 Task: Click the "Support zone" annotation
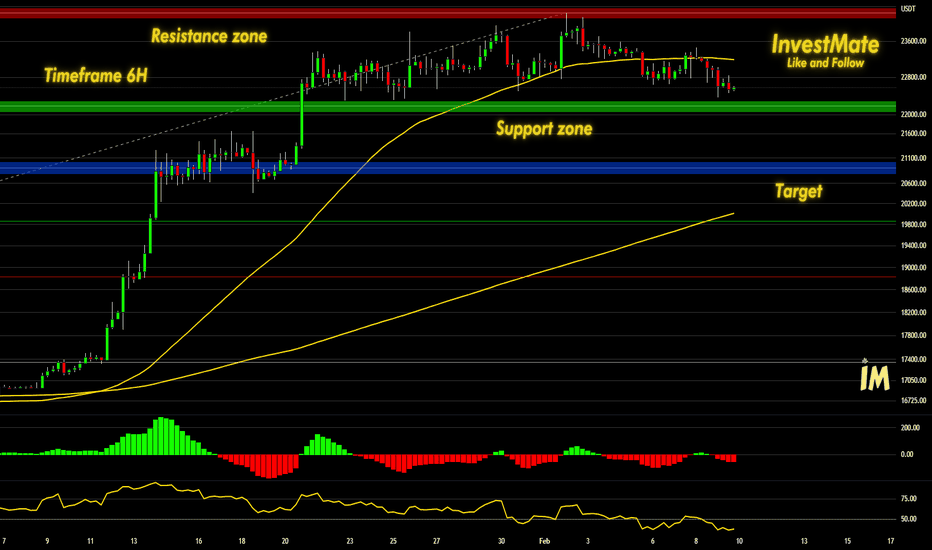click(544, 128)
